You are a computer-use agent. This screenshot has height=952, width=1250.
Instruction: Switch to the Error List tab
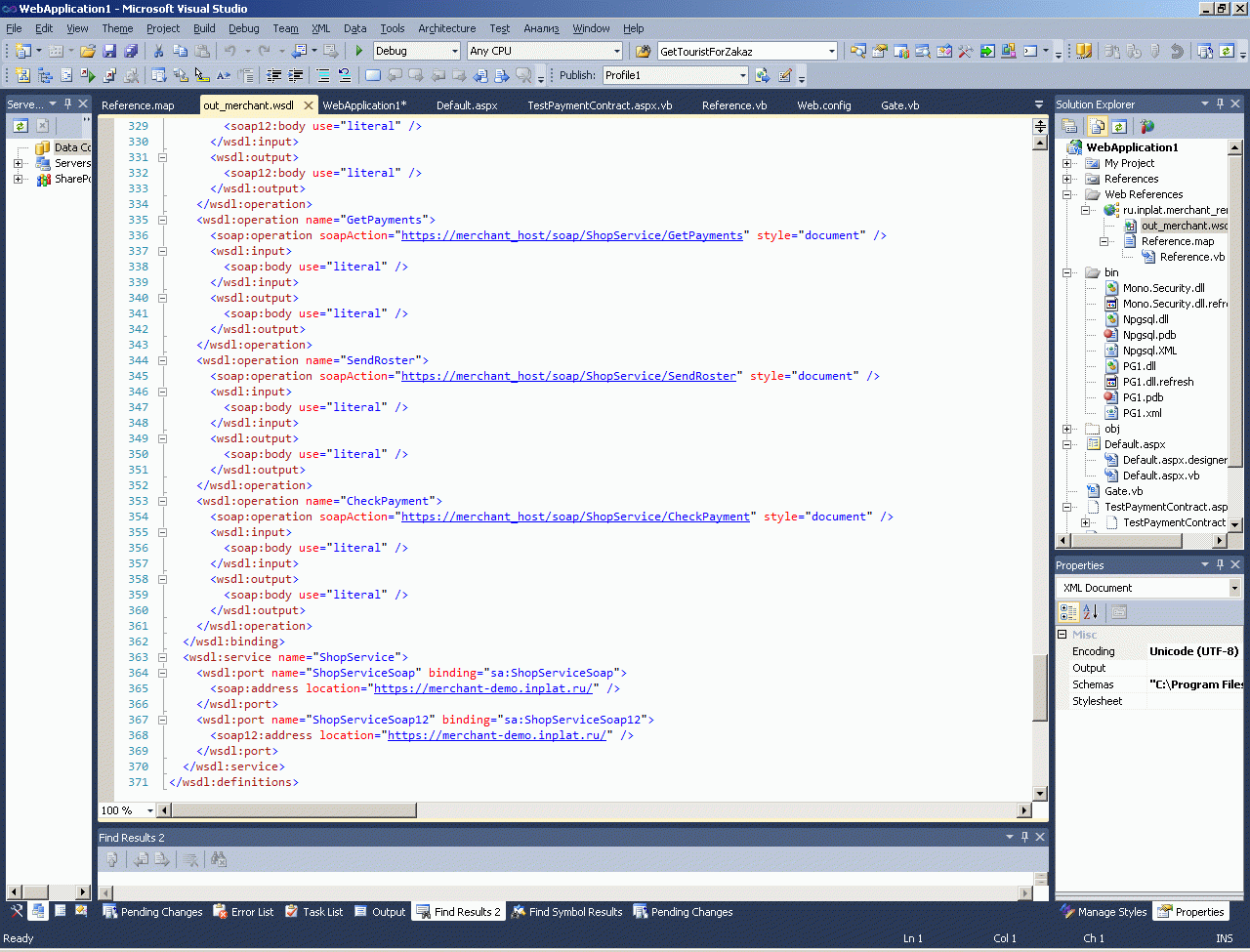click(243, 912)
